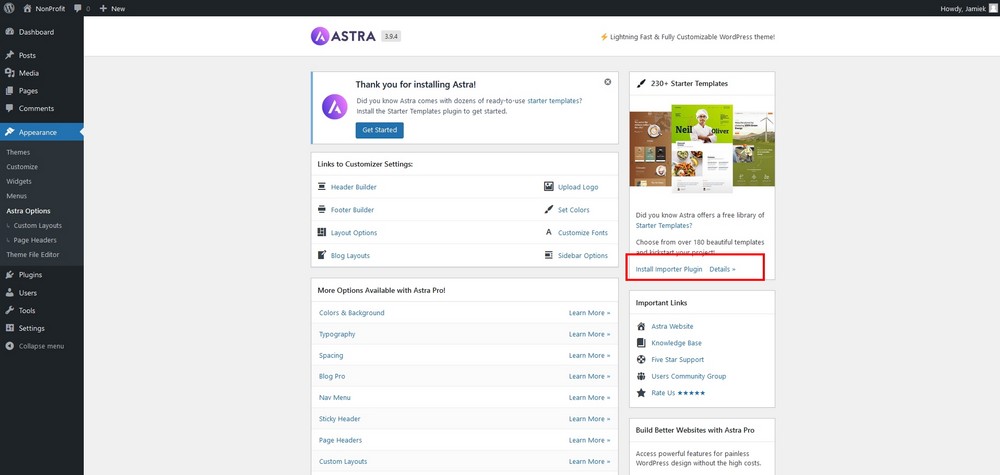
Task: Click the Astra Website house icon
Action: coord(641,326)
